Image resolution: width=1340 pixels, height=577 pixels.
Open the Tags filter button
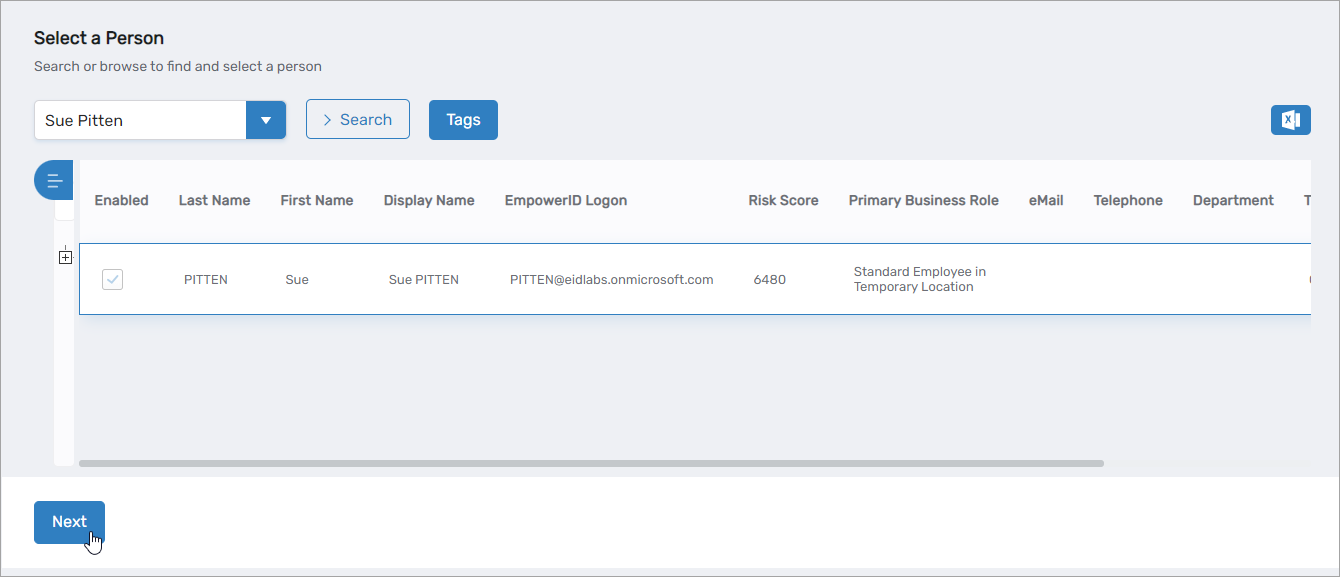pyautogui.click(x=463, y=120)
